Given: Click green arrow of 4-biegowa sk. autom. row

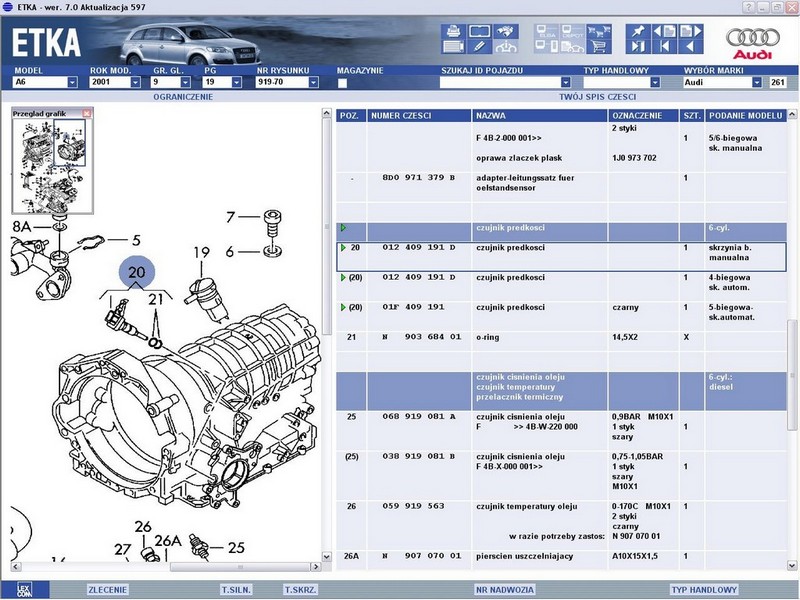Looking at the screenshot, I should click(343, 278).
